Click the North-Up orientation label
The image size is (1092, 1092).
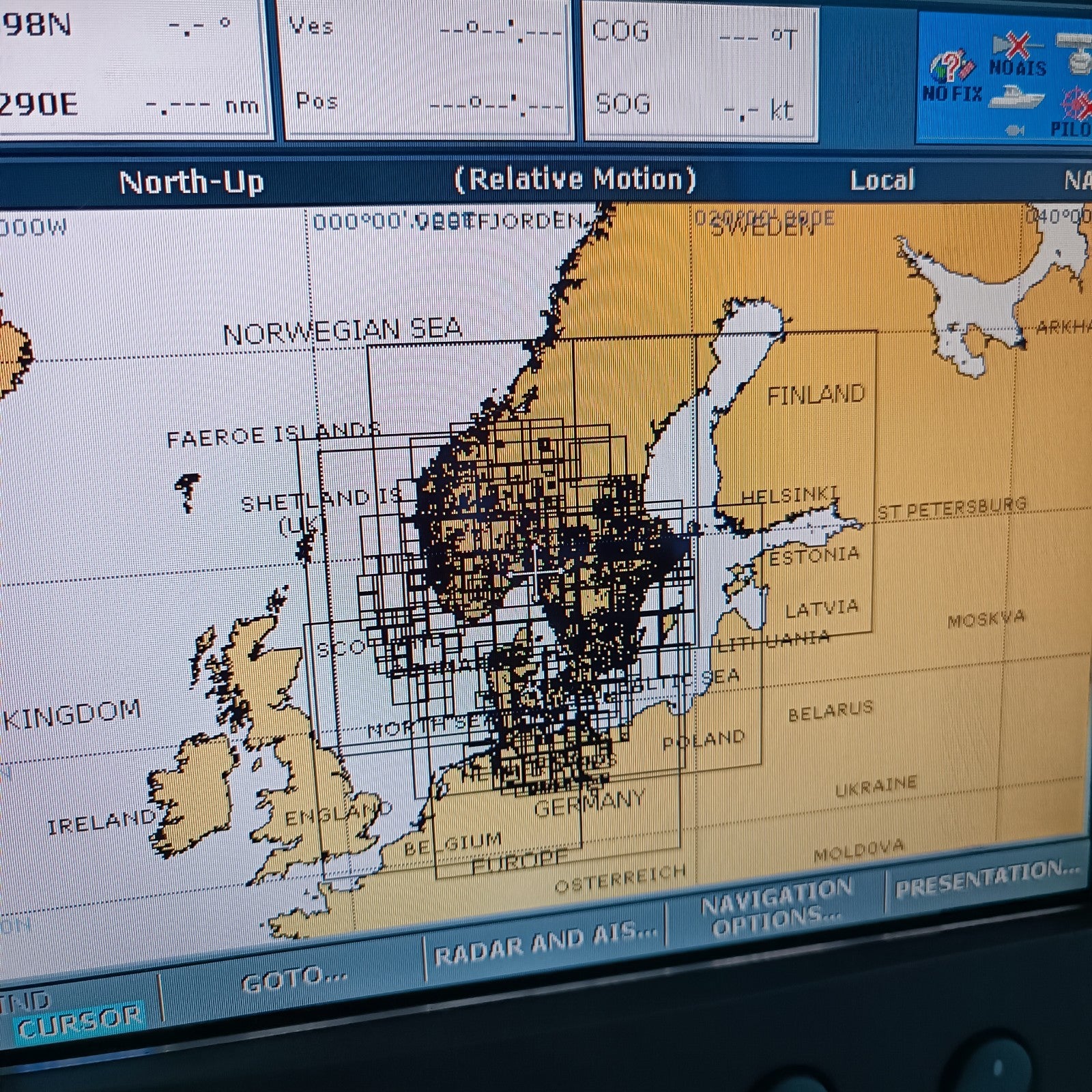[191, 182]
